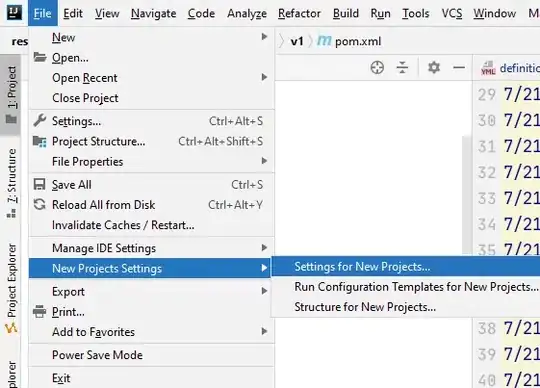
Task: Expand the New submenu arrow
Action: (x=264, y=37)
